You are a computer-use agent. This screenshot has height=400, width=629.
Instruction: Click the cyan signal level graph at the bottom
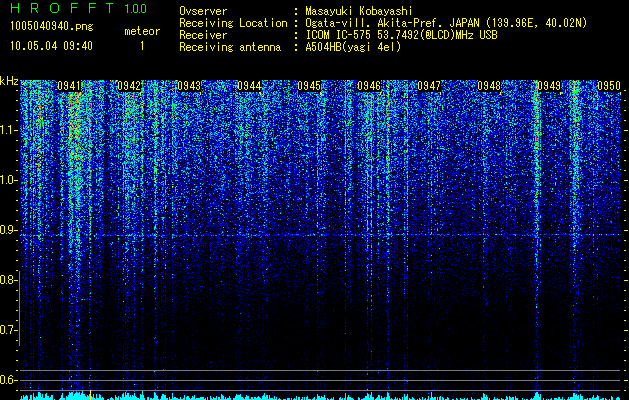pos(321,396)
